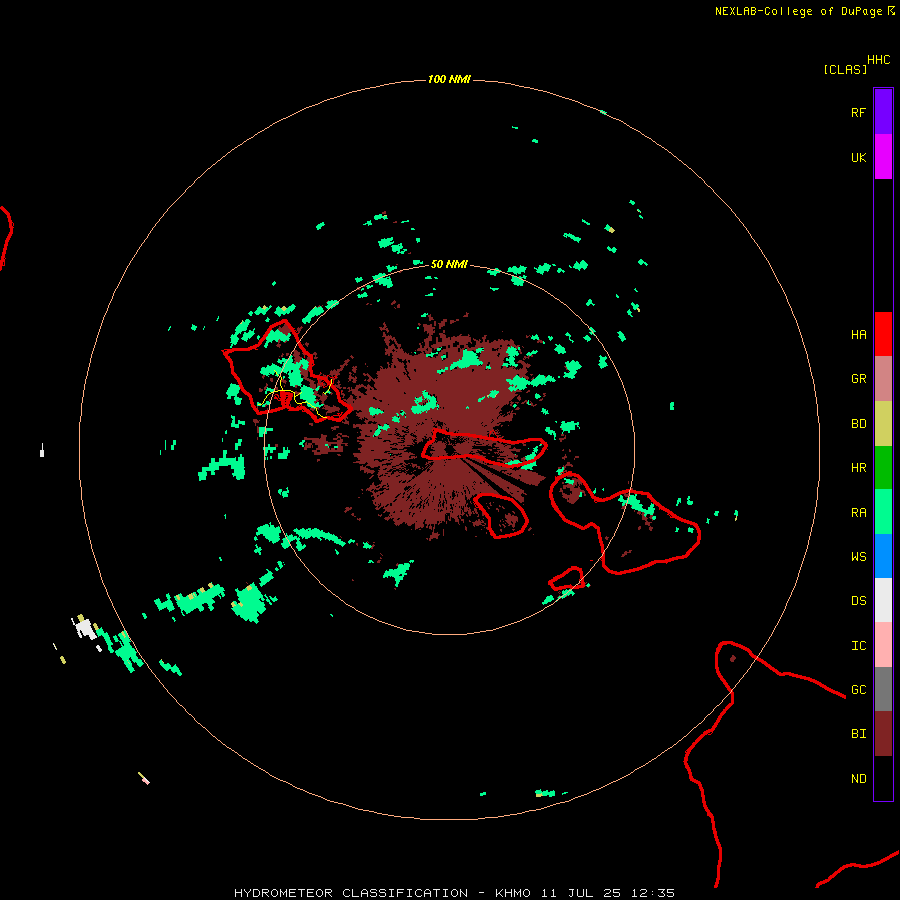Click the ND legend label
This screenshot has width=900, height=900.
(858, 779)
